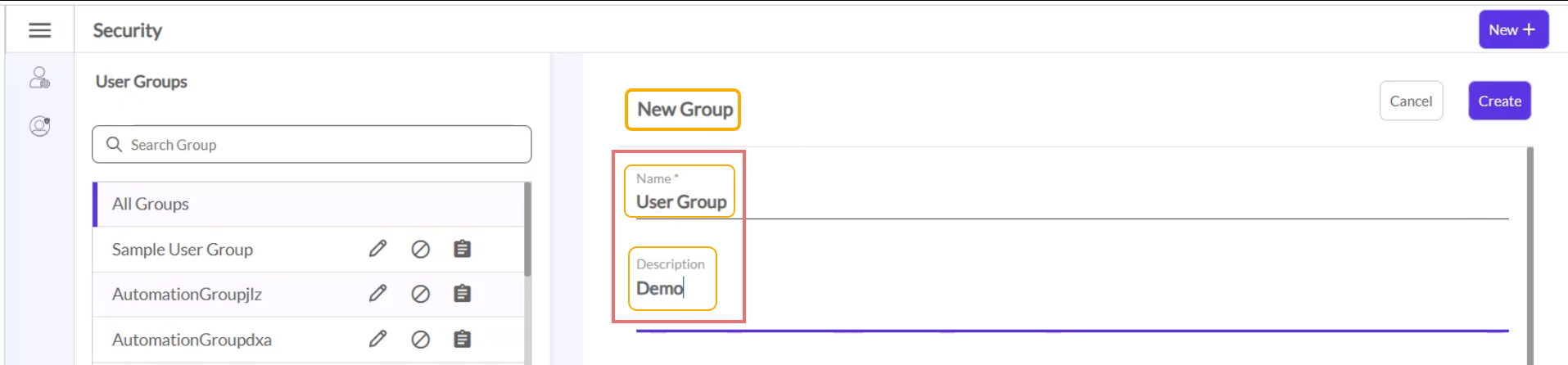1568x365 pixels.
Task: Open the user profile sidebar icon
Action: pos(39,126)
